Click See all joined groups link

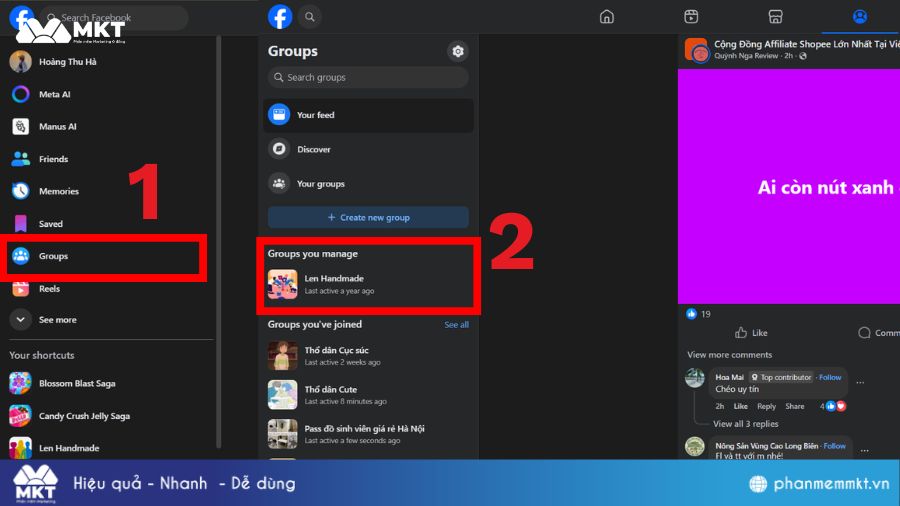[456, 325]
